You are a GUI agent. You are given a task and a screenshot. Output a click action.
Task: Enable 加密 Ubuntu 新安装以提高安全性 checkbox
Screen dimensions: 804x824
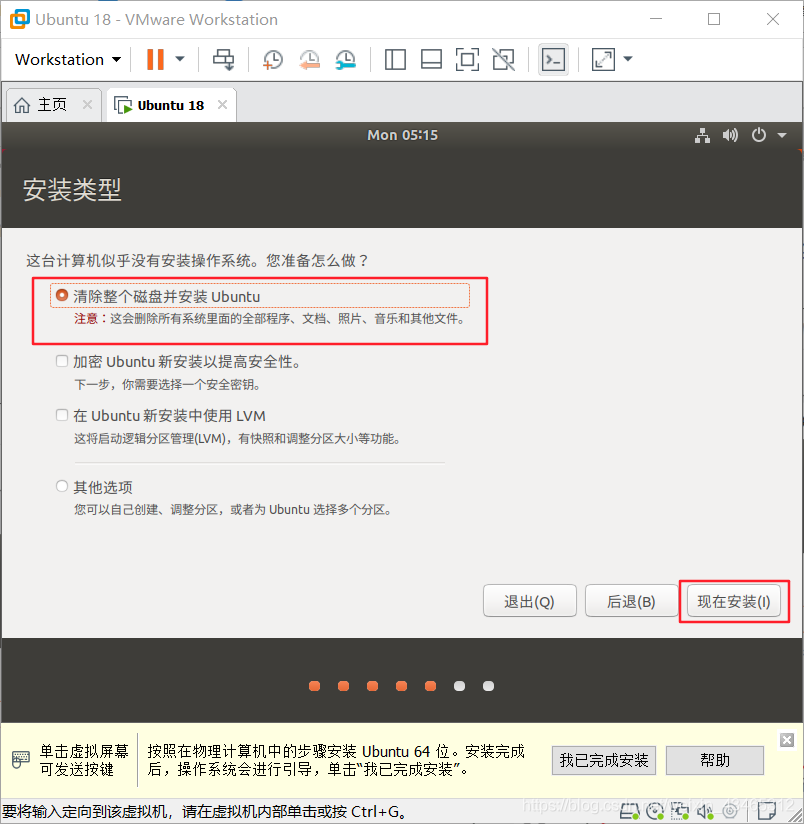coord(62,361)
